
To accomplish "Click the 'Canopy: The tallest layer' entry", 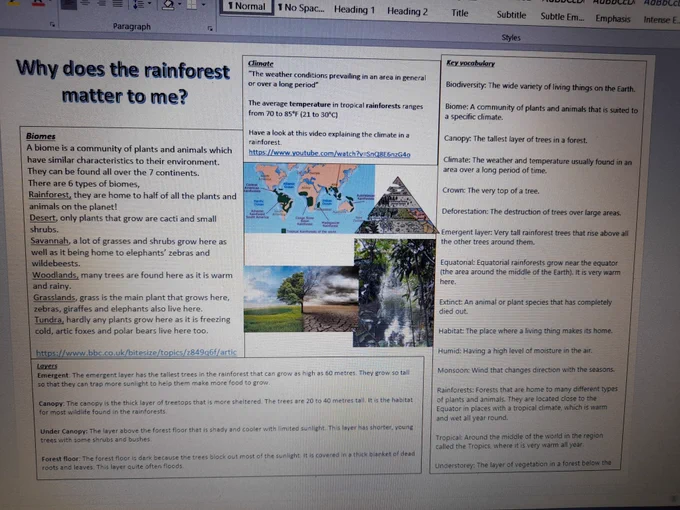I will (x=516, y=139).
